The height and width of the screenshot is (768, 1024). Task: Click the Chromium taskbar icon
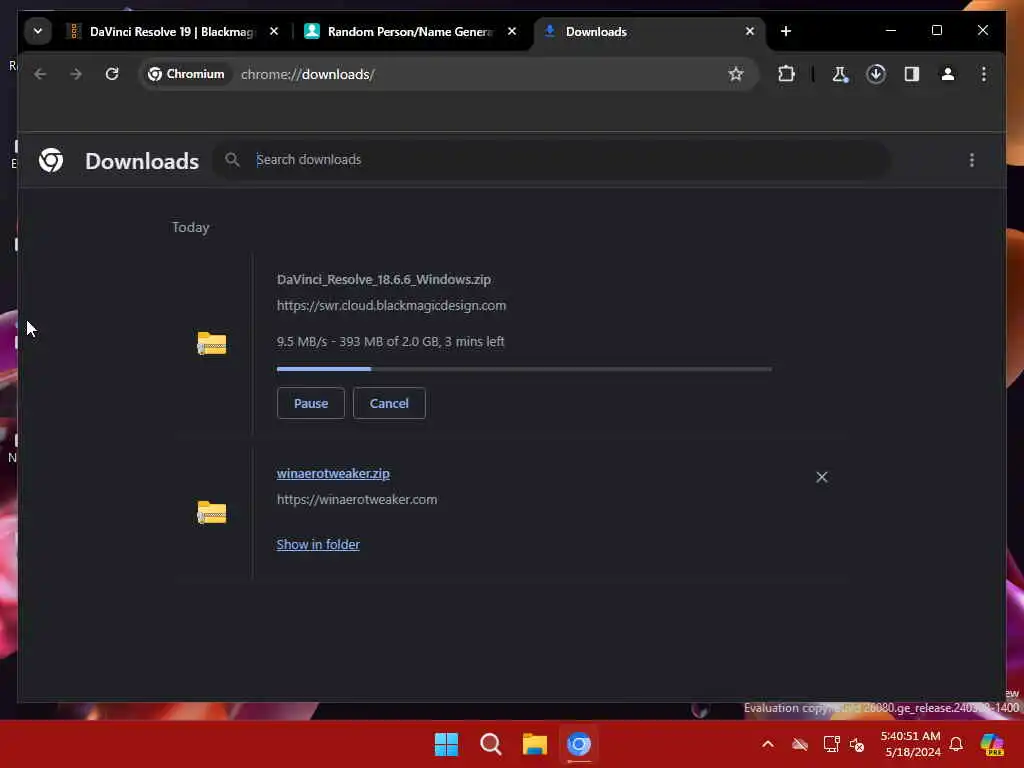point(579,744)
